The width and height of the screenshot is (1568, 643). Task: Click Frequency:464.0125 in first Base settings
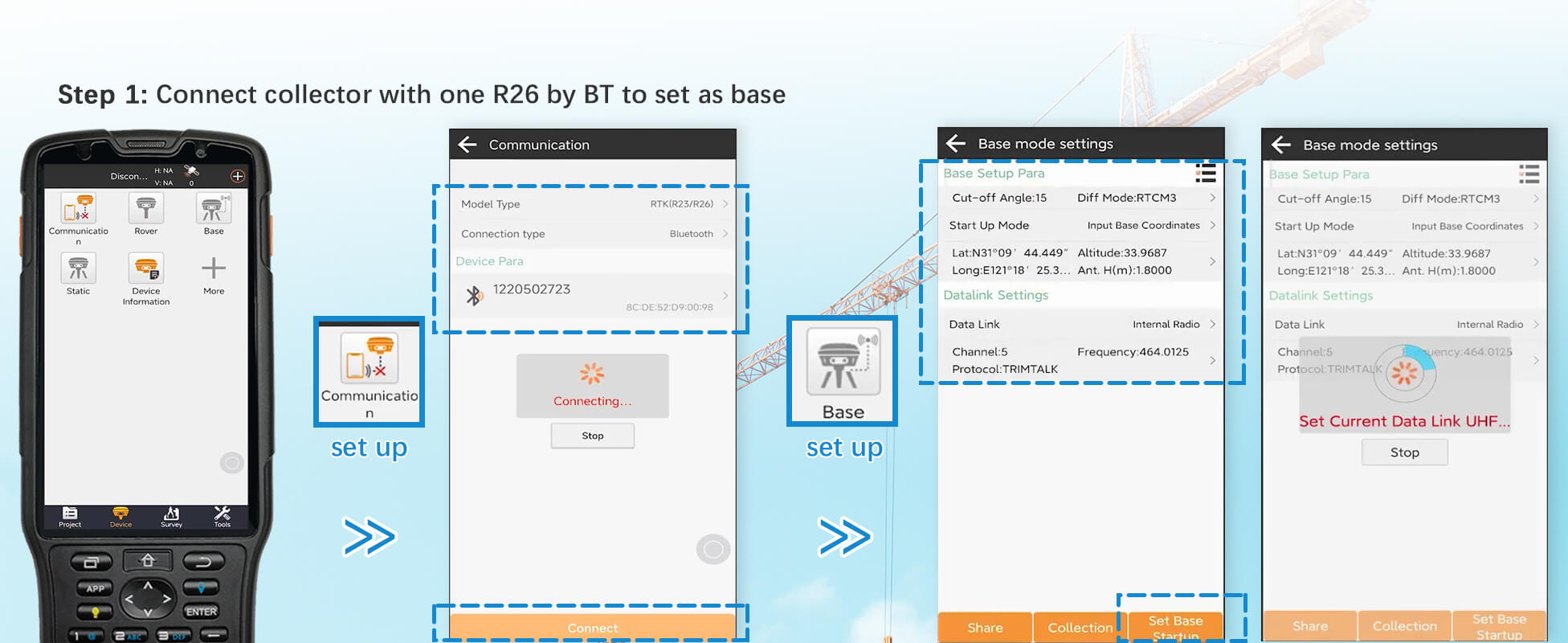(1133, 351)
